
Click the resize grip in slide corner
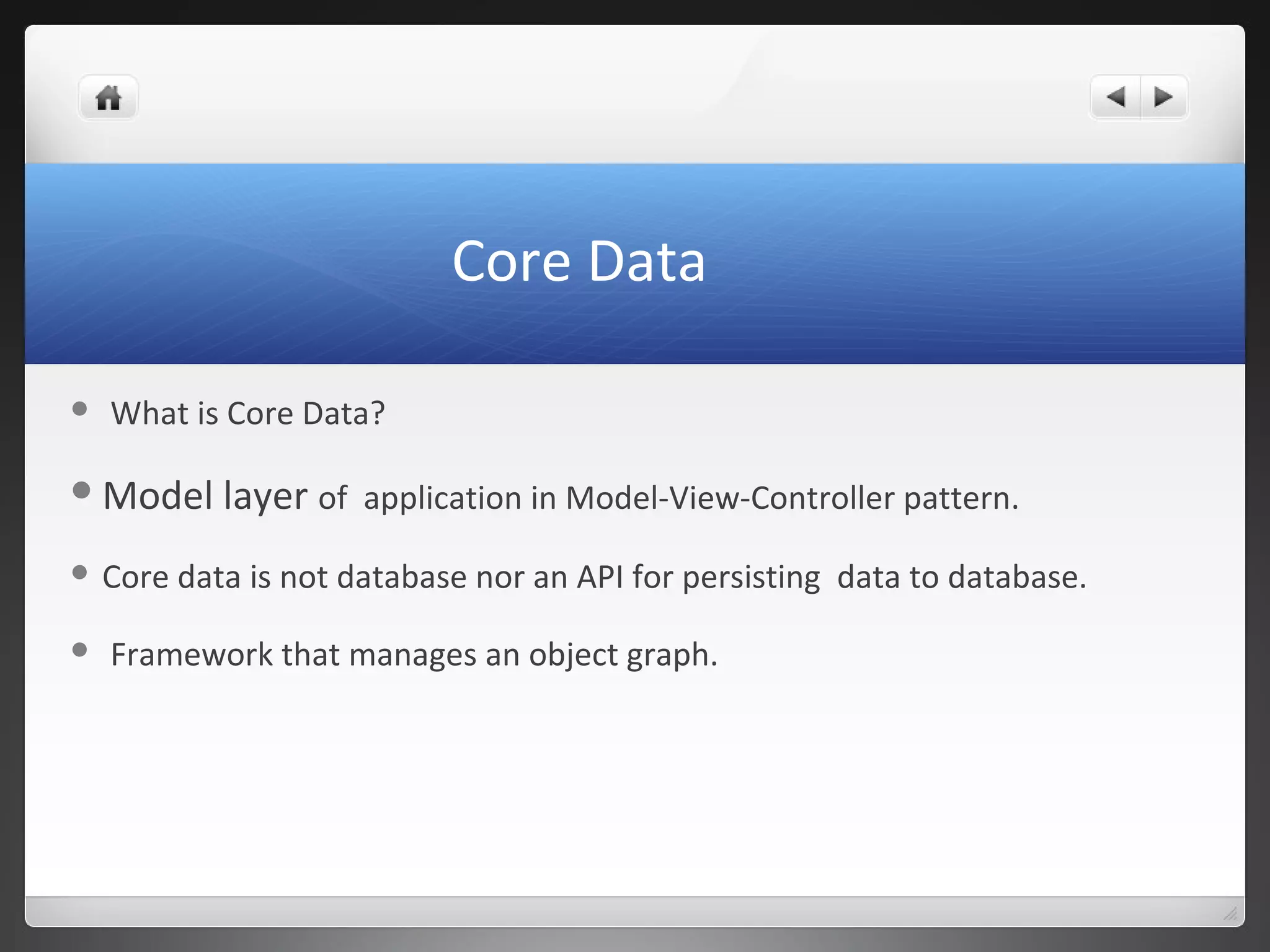tap(1230, 913)
